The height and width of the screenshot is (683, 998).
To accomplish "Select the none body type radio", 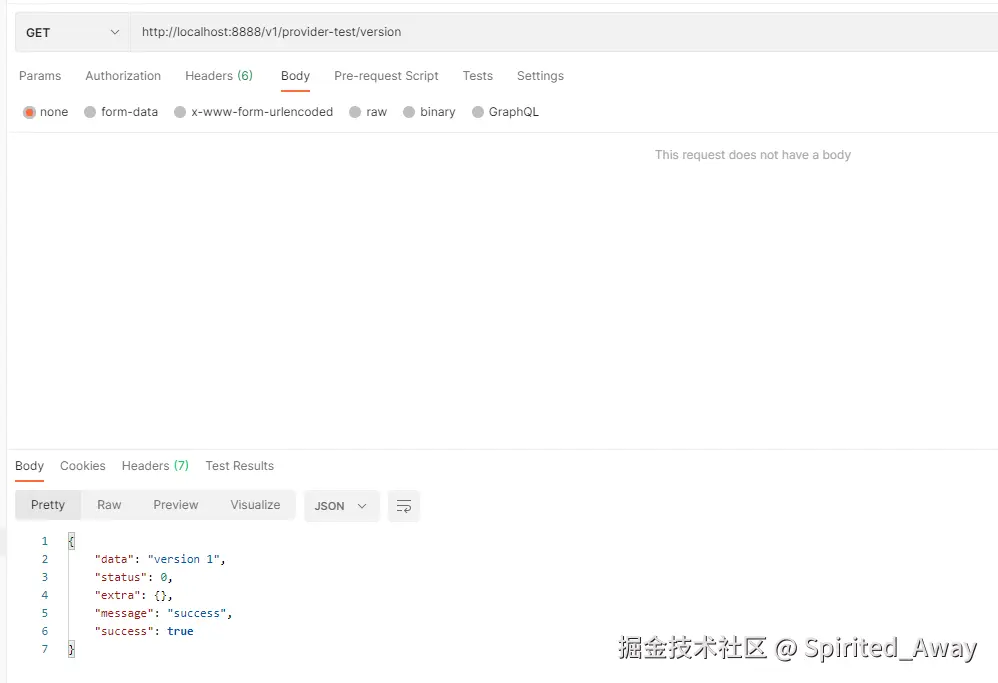I will (x=29, y=112).
